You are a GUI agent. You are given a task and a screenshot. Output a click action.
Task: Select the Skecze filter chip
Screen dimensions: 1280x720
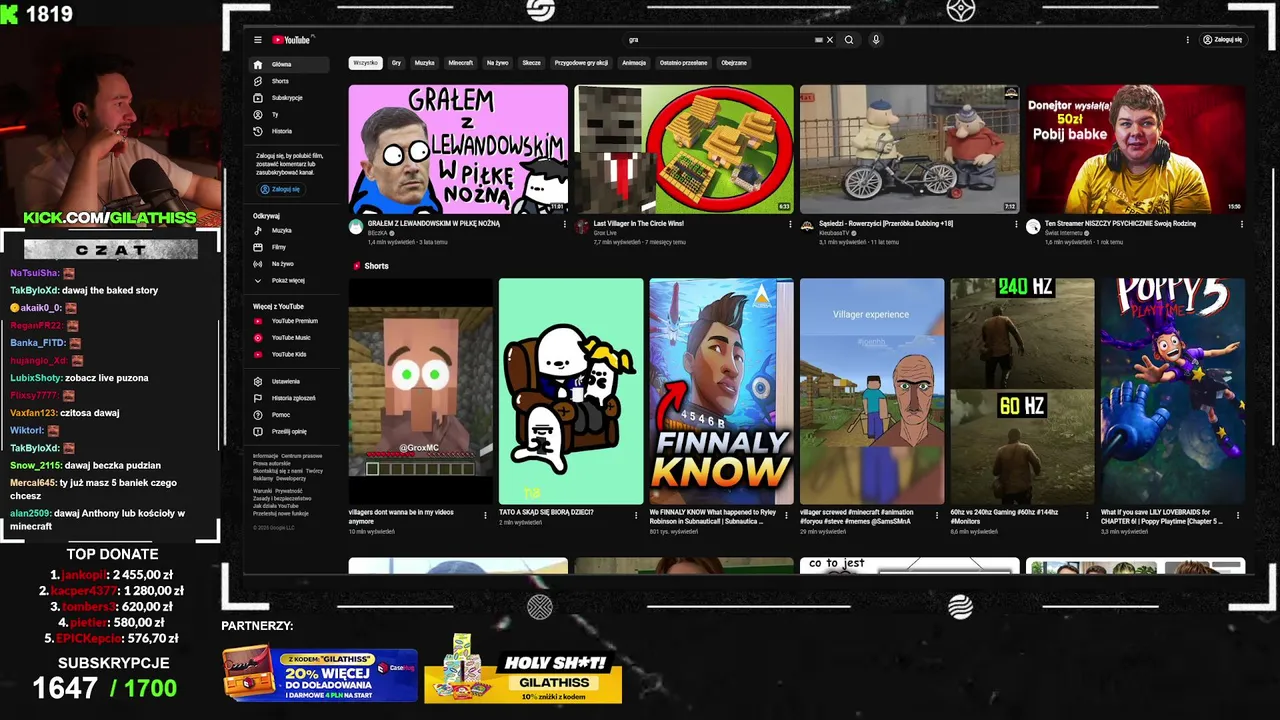point(532,63)
